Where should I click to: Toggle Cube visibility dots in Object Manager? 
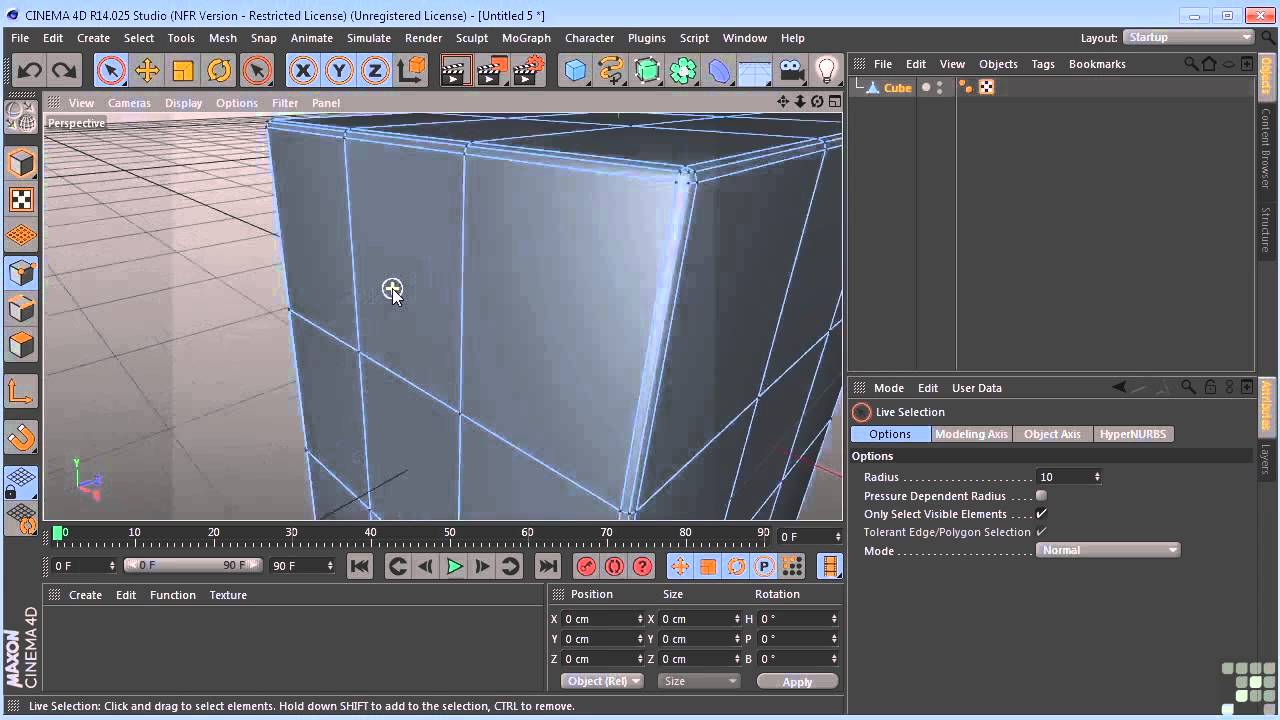[939, 87]
